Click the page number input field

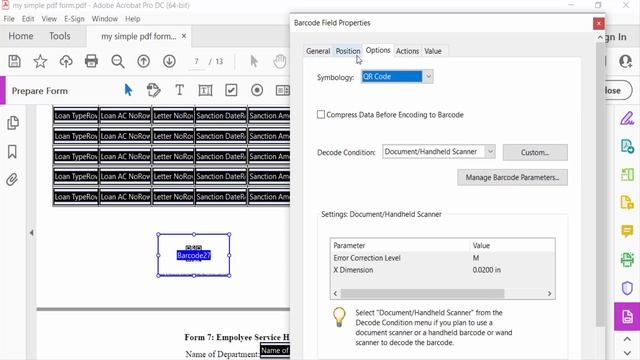pos(197,62)
